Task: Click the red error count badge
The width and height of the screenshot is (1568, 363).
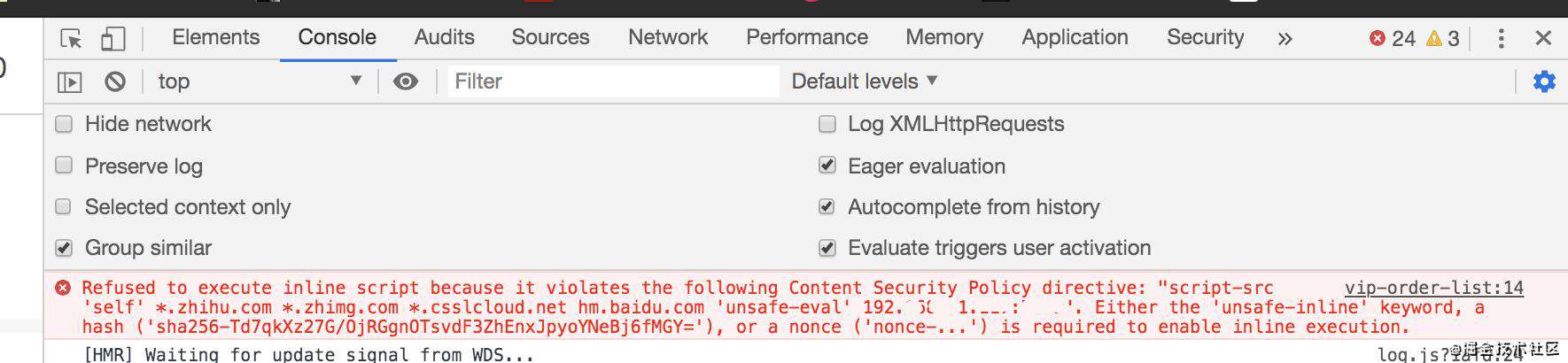Action: [1393, 38]
